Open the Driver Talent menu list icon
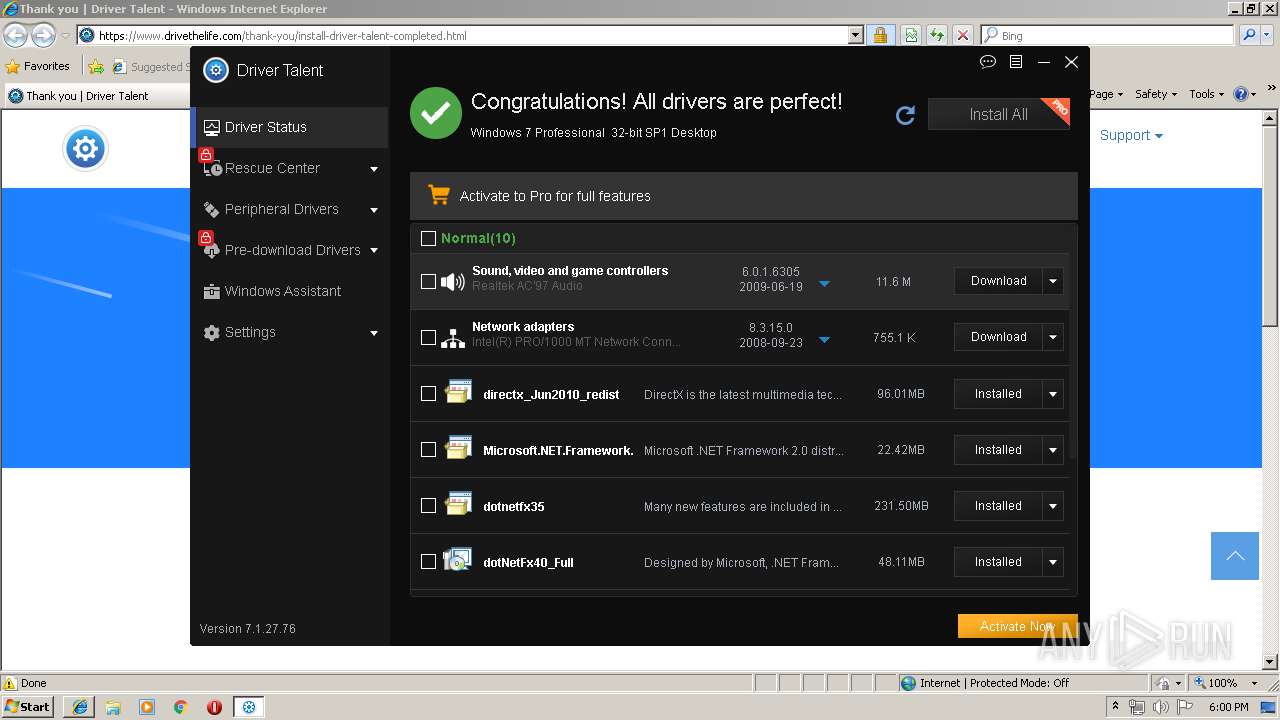 1016,62
